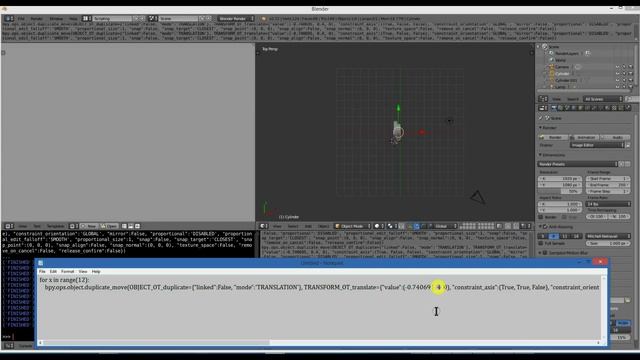The image size is (640, 360).
Task: Click Open in the text editor header
Action: (109, 226)
